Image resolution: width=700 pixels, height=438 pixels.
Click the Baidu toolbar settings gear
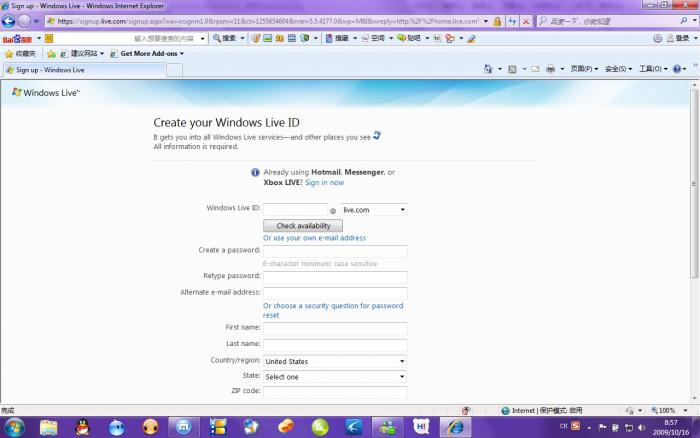point(658,38)
